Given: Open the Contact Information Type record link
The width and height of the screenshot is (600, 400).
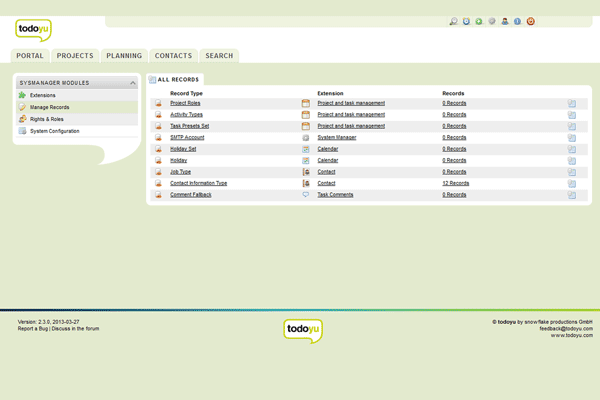Looking at the screenshot, I should coord(198,184).
